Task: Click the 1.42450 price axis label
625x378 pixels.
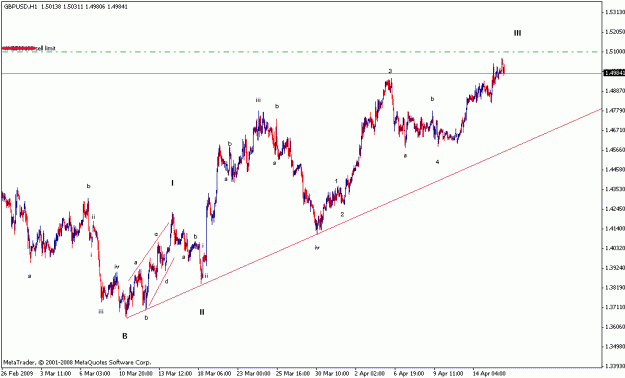Action: [615, 209]
